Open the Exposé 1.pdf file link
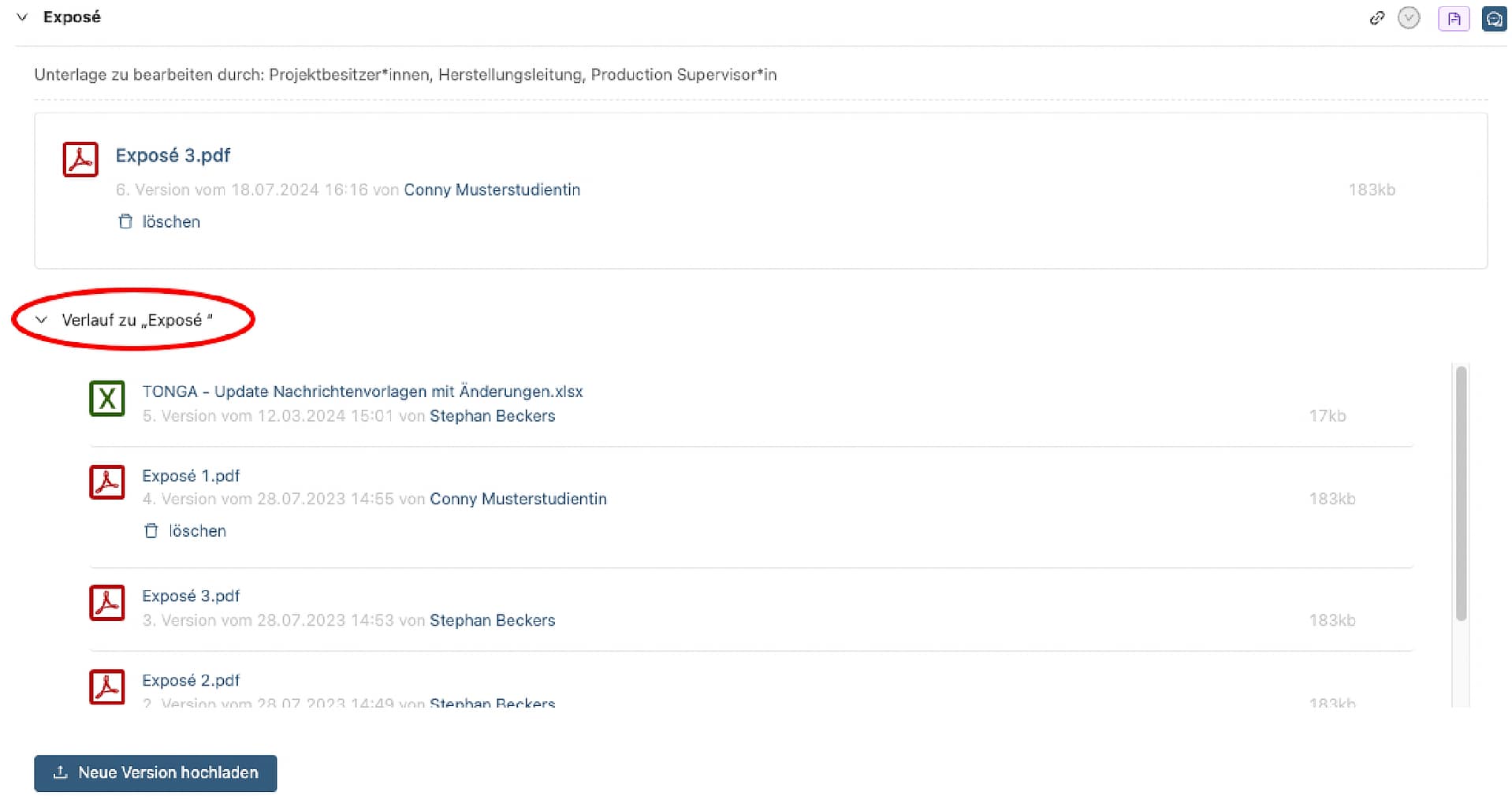Image resolution: width=1512 pixels, height=799 pixels. (x=191, y=476)
